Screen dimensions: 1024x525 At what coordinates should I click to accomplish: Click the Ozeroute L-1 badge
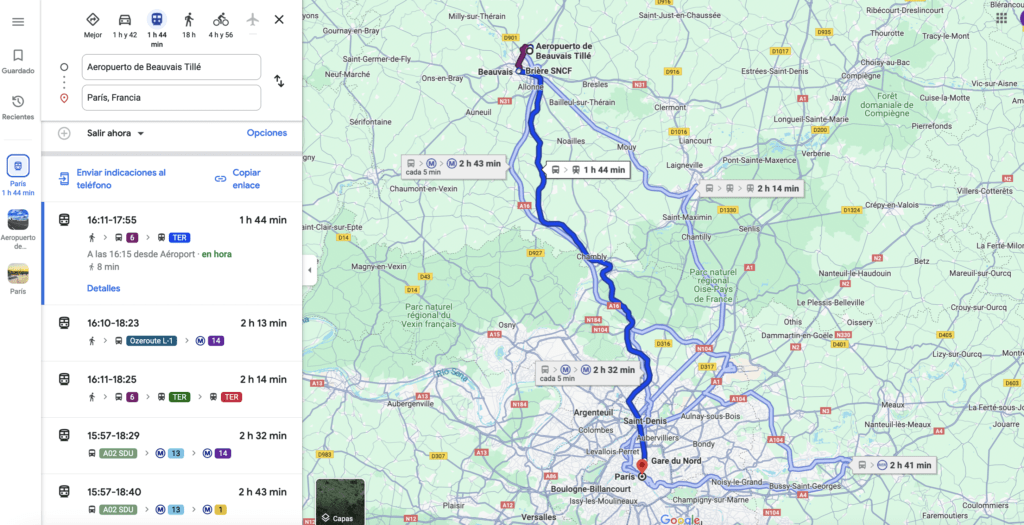pyautogui.click(x=152, y=340)
